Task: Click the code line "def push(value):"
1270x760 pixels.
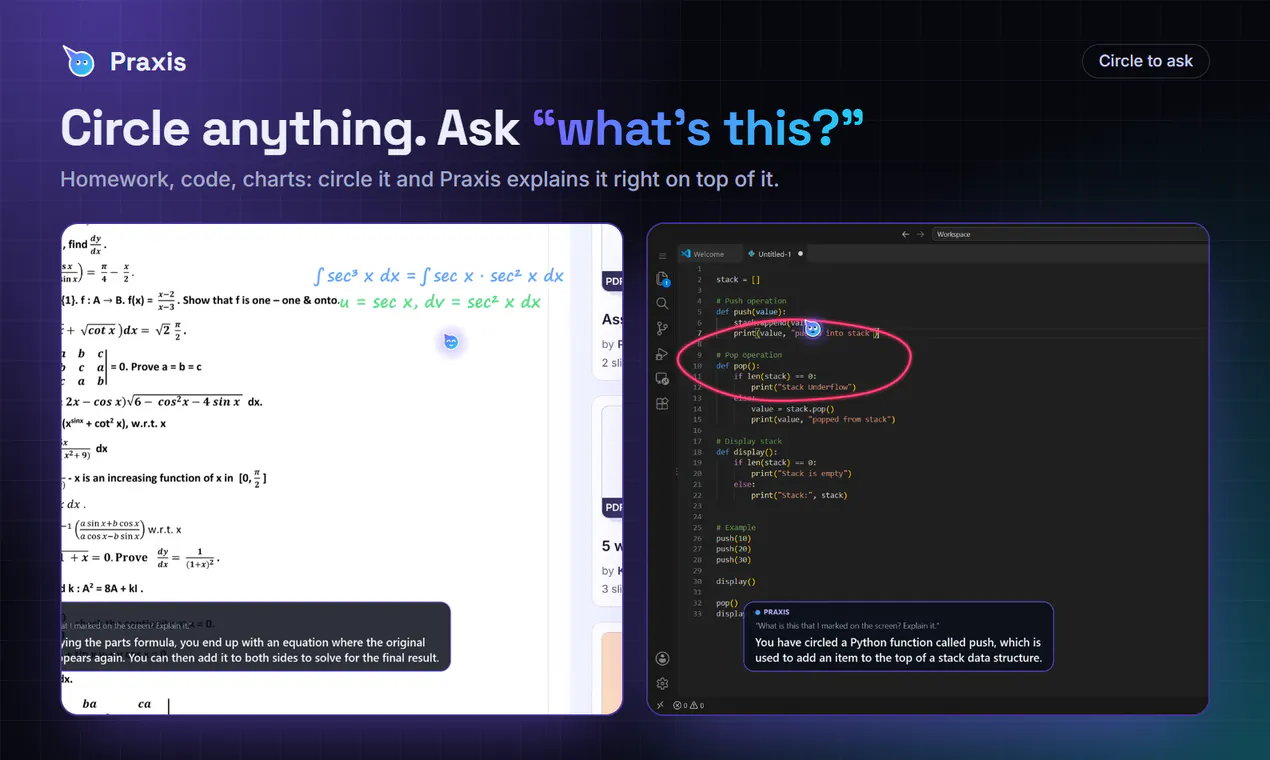Action: click(x=751, y=312)
